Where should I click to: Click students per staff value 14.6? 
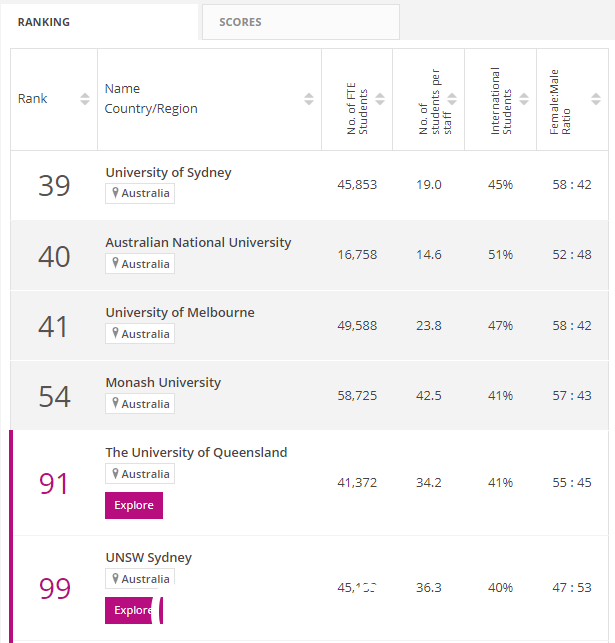[429, 255]
